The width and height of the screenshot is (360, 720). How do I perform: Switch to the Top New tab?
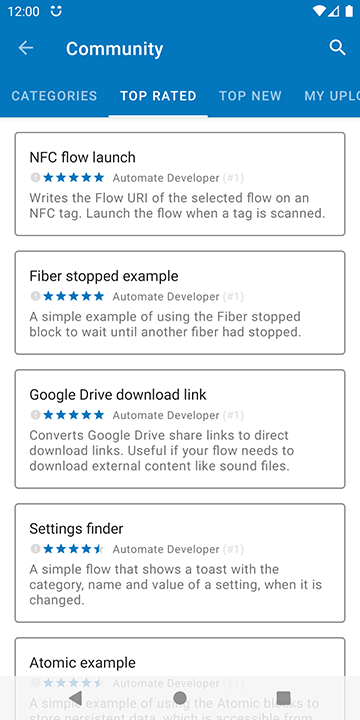250,96
